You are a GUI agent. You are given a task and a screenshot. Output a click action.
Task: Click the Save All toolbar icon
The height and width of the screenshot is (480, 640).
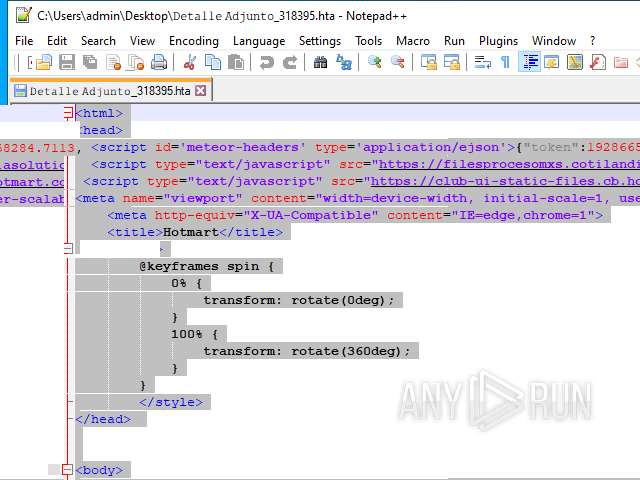pyautogui.click(x=90, y=62)
